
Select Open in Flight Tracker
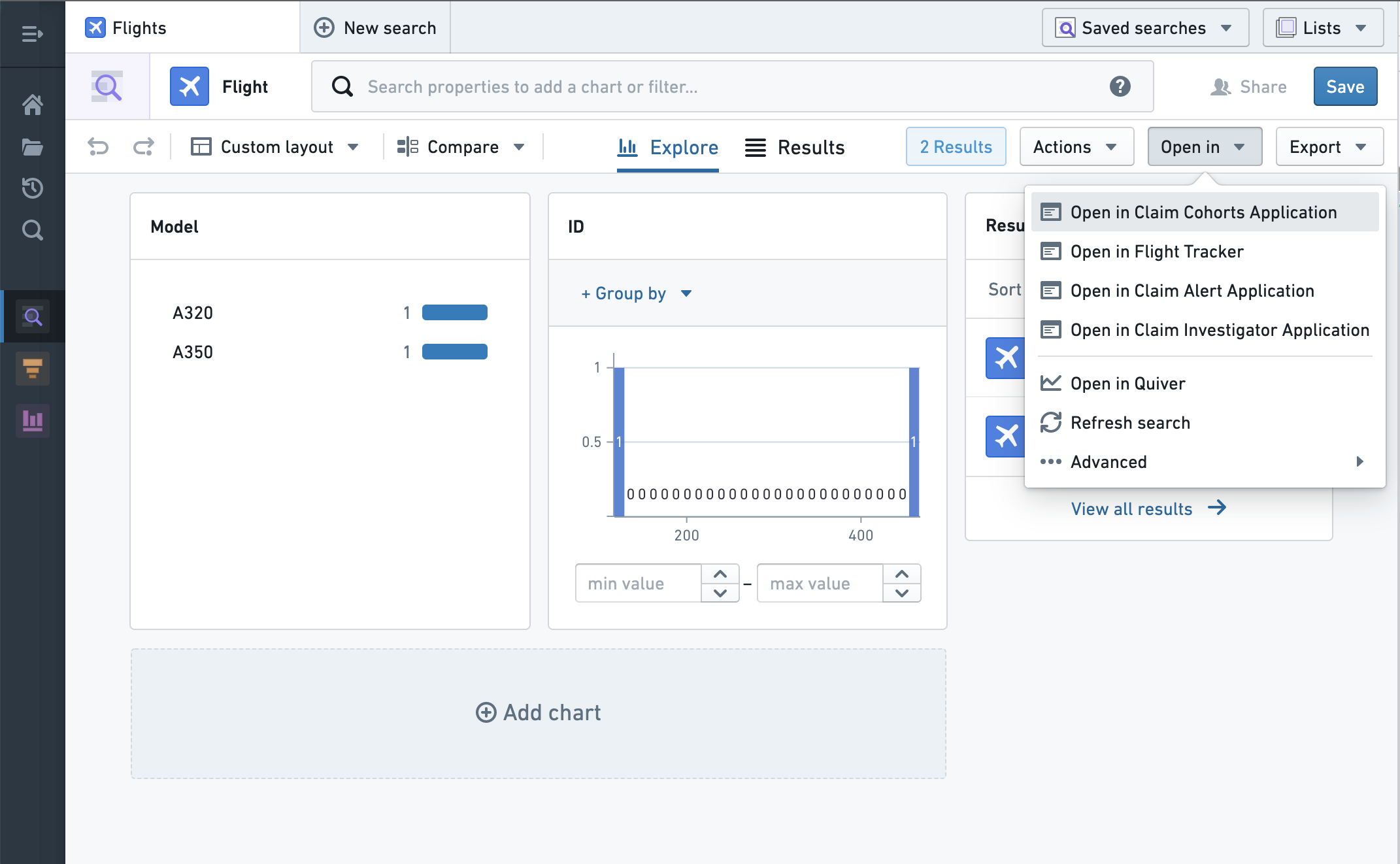point(1205,252)
